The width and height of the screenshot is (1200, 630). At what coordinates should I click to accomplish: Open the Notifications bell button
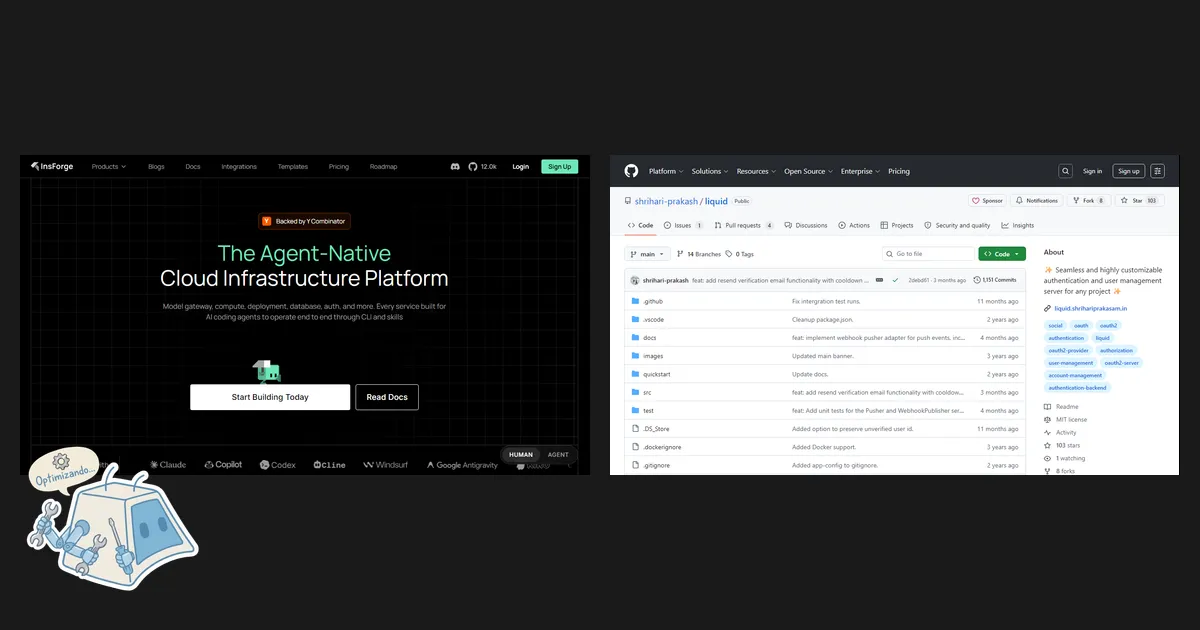[1036, 200]
